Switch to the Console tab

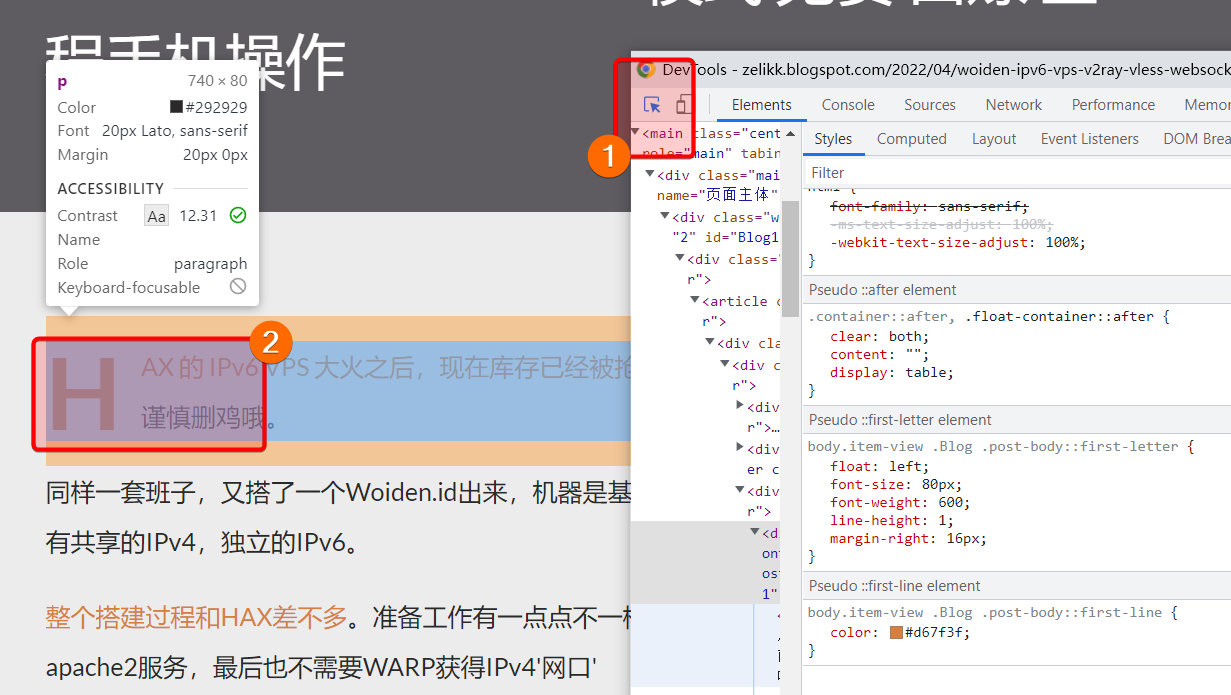pyautogui.click(x=848, y=105)
